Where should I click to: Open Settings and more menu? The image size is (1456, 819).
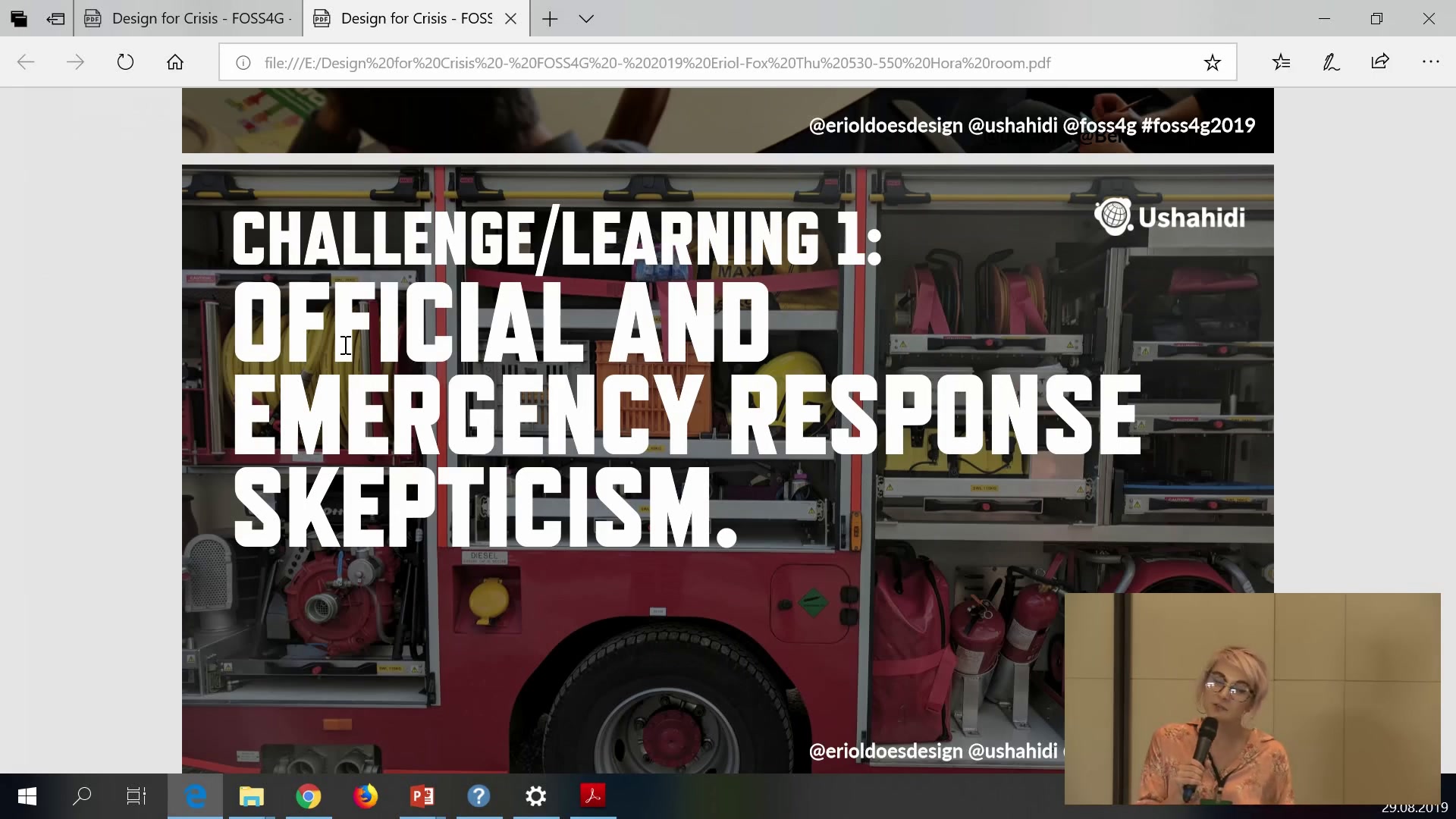coord(1431,62)
